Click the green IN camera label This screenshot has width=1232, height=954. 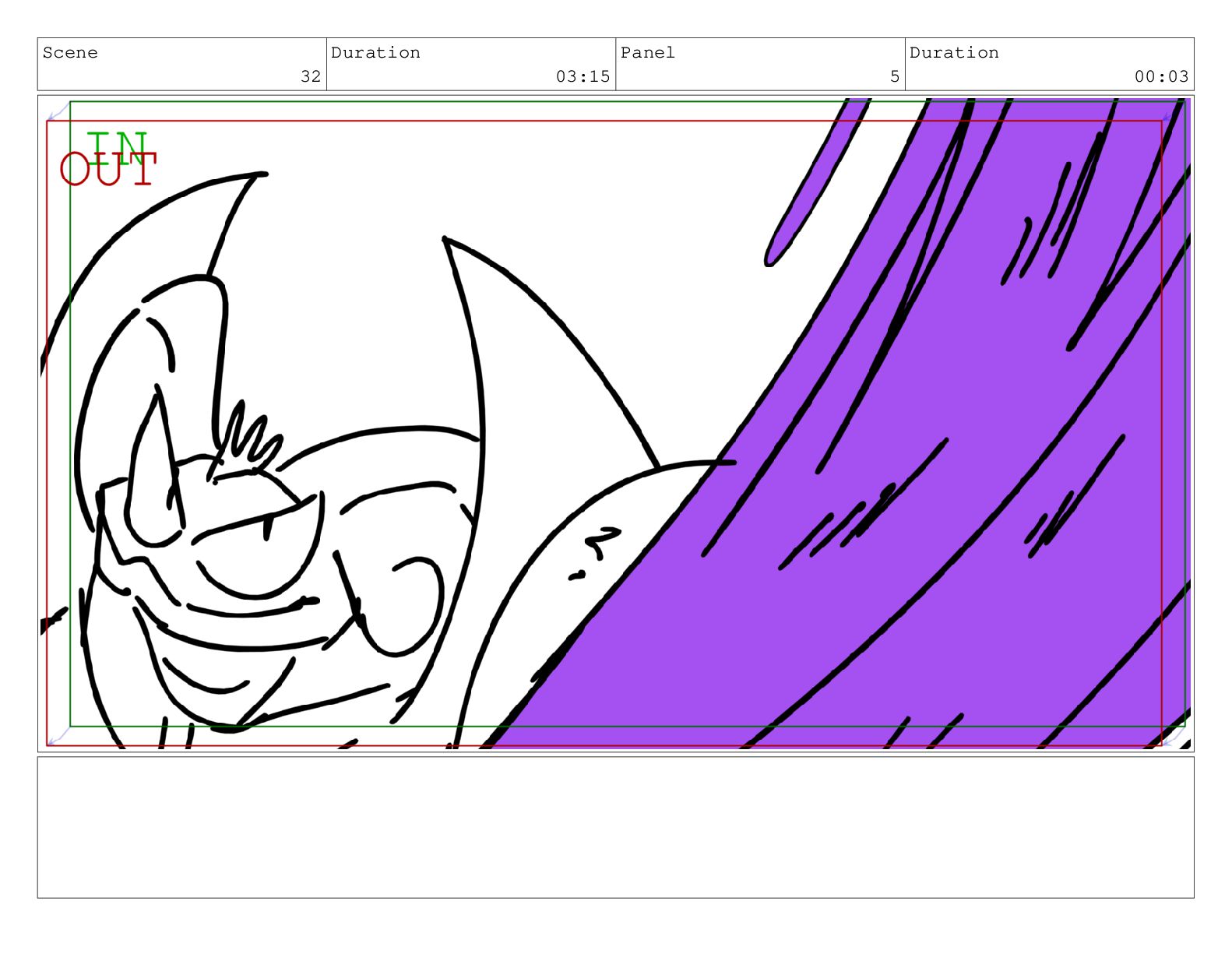coord(118,146)
